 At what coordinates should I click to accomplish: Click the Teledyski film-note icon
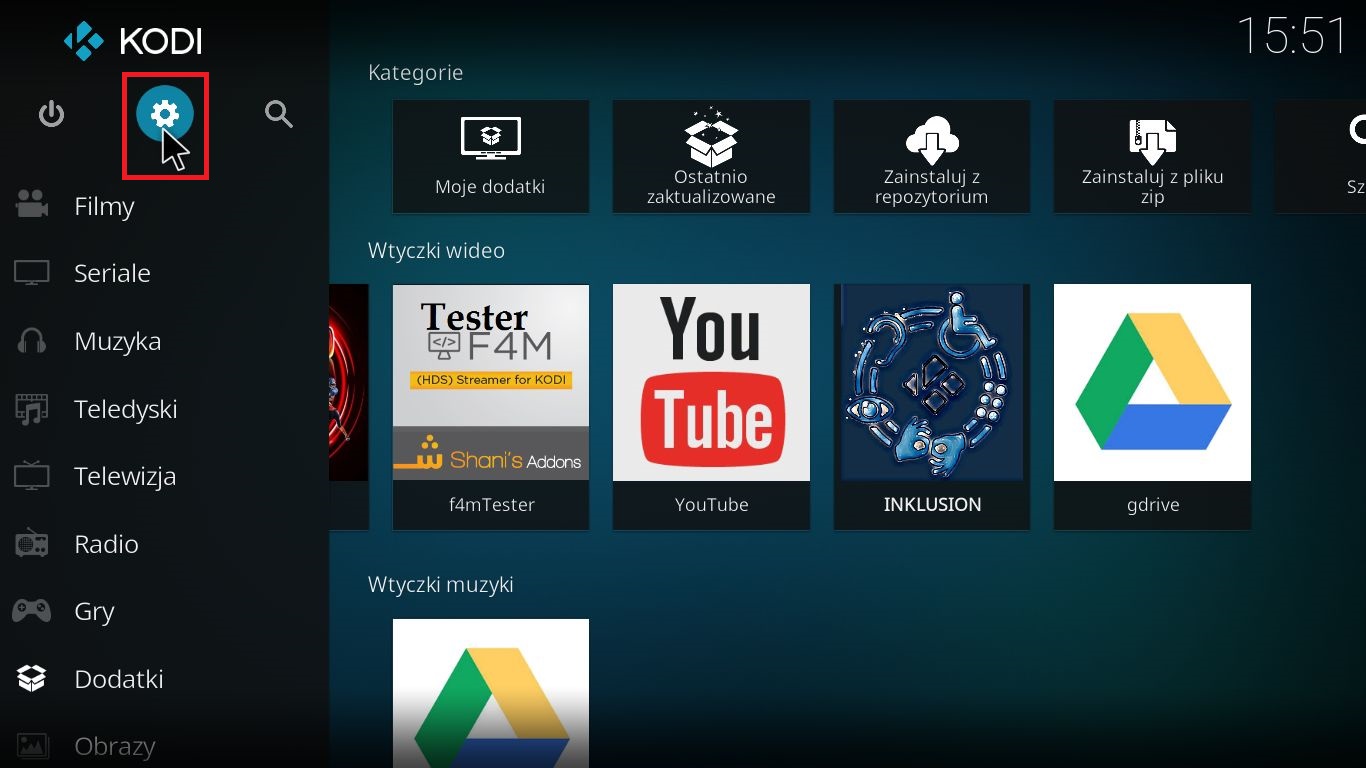tap(32, 409)
